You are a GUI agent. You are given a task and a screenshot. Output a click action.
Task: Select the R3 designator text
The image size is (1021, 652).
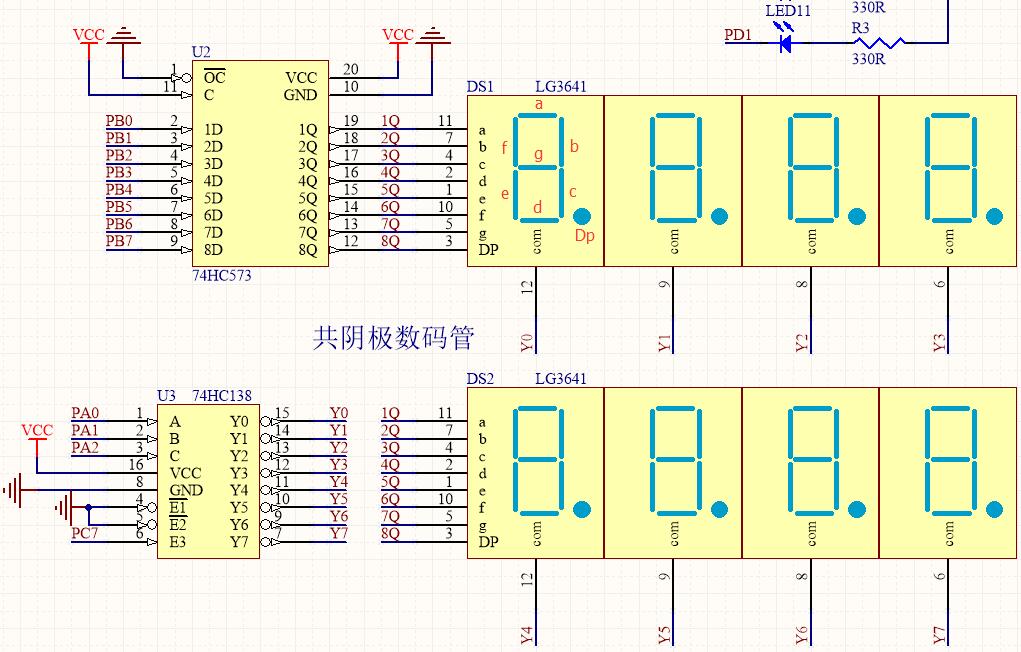(x=861, y=28)
